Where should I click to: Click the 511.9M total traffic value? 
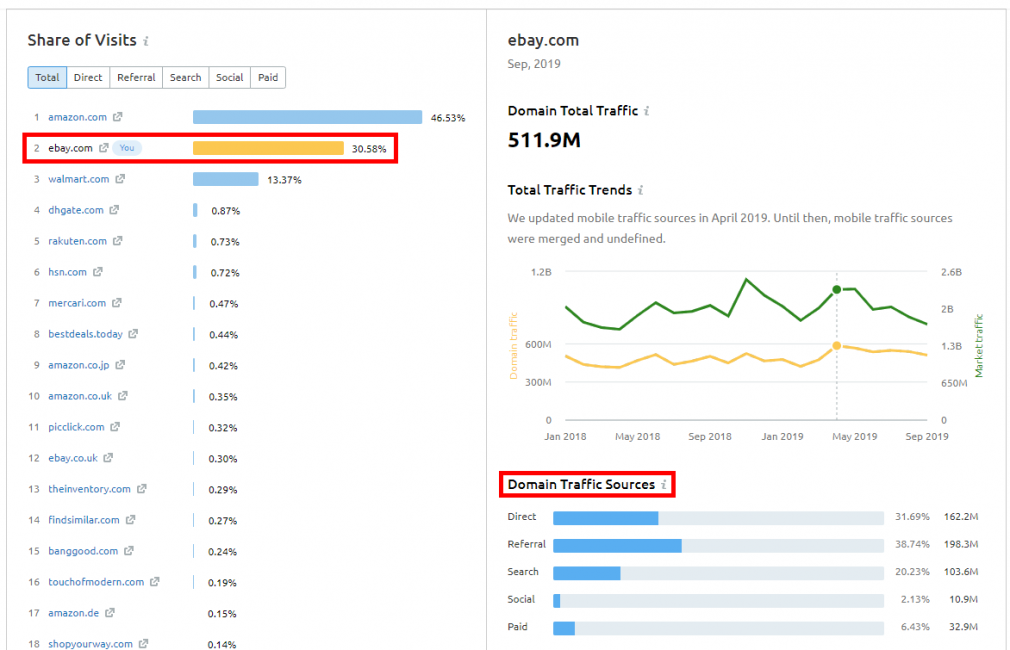[544, 140]
